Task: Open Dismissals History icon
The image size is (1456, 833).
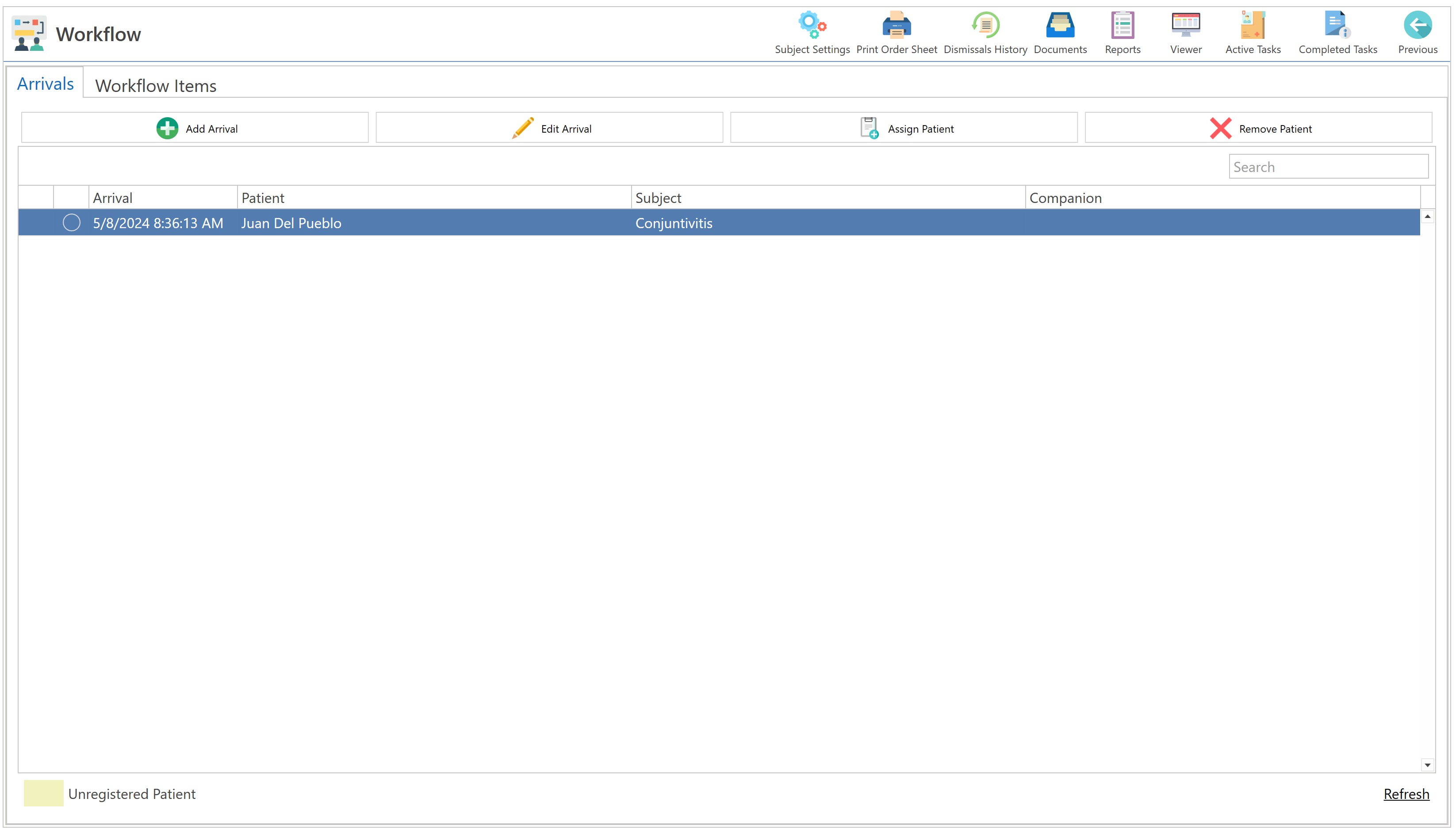Action: (985, 26)
